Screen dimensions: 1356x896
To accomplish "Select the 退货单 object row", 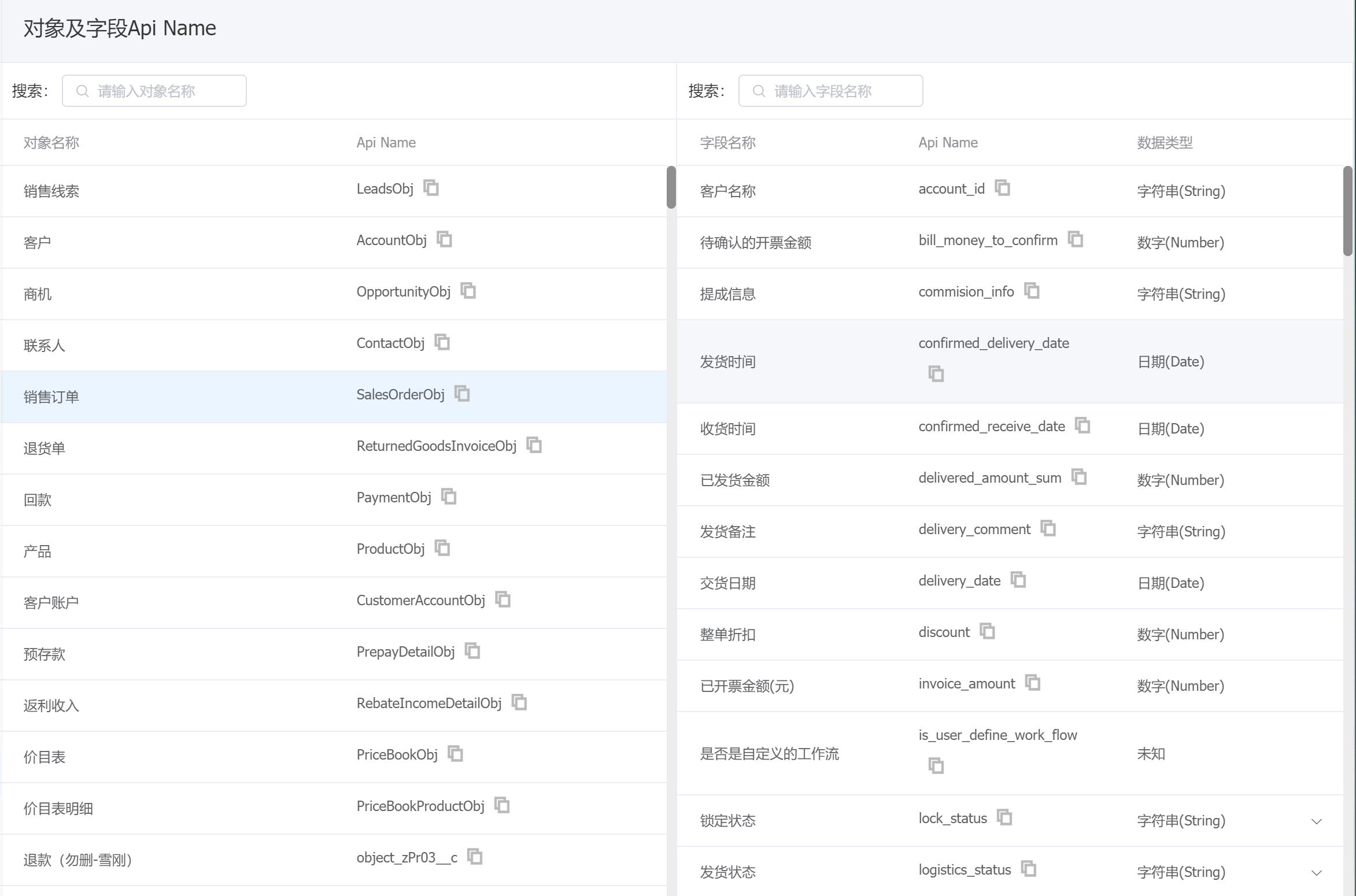I will point(334,449).
